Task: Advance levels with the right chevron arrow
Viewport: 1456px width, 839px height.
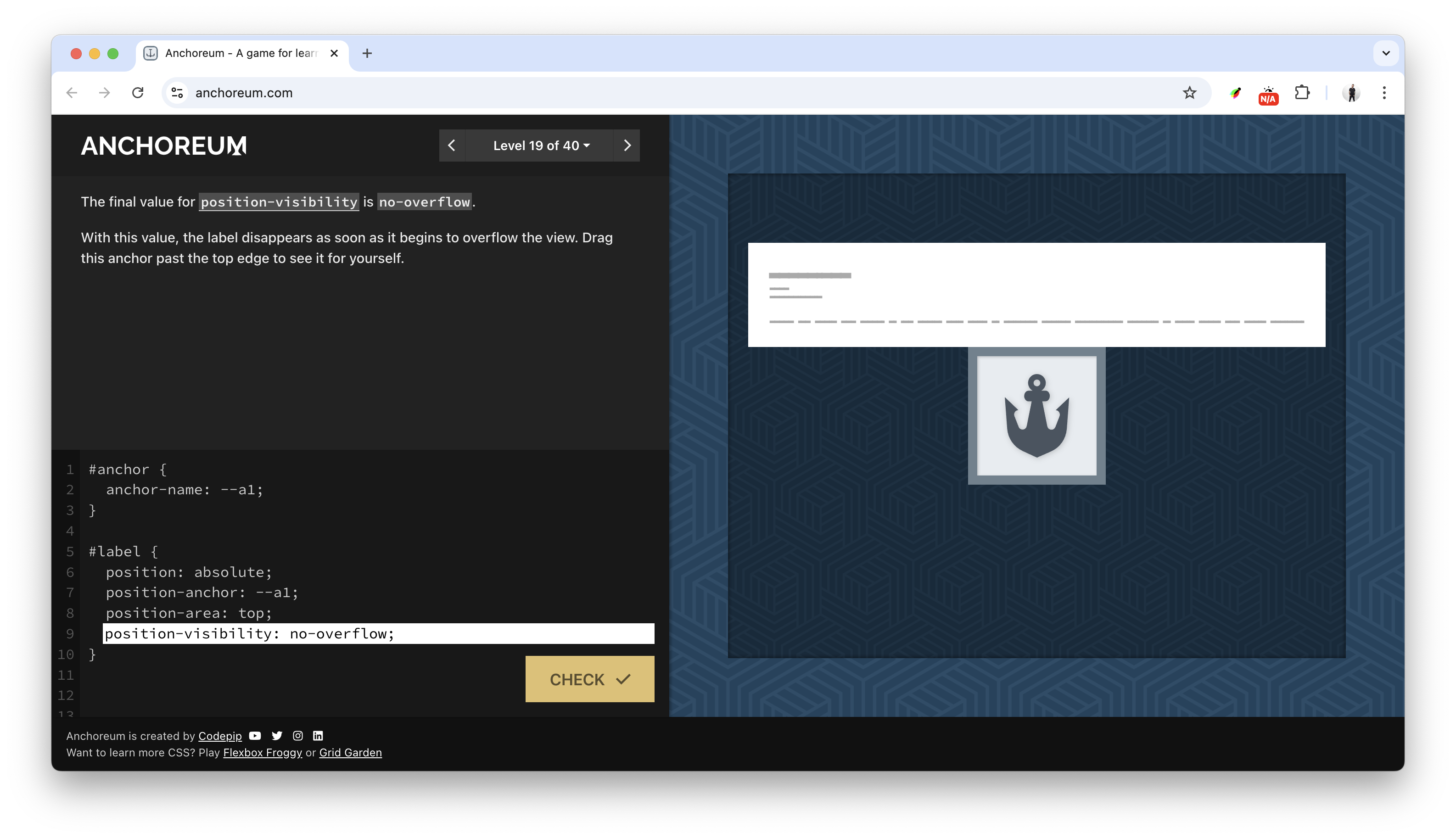Action: 627,145
